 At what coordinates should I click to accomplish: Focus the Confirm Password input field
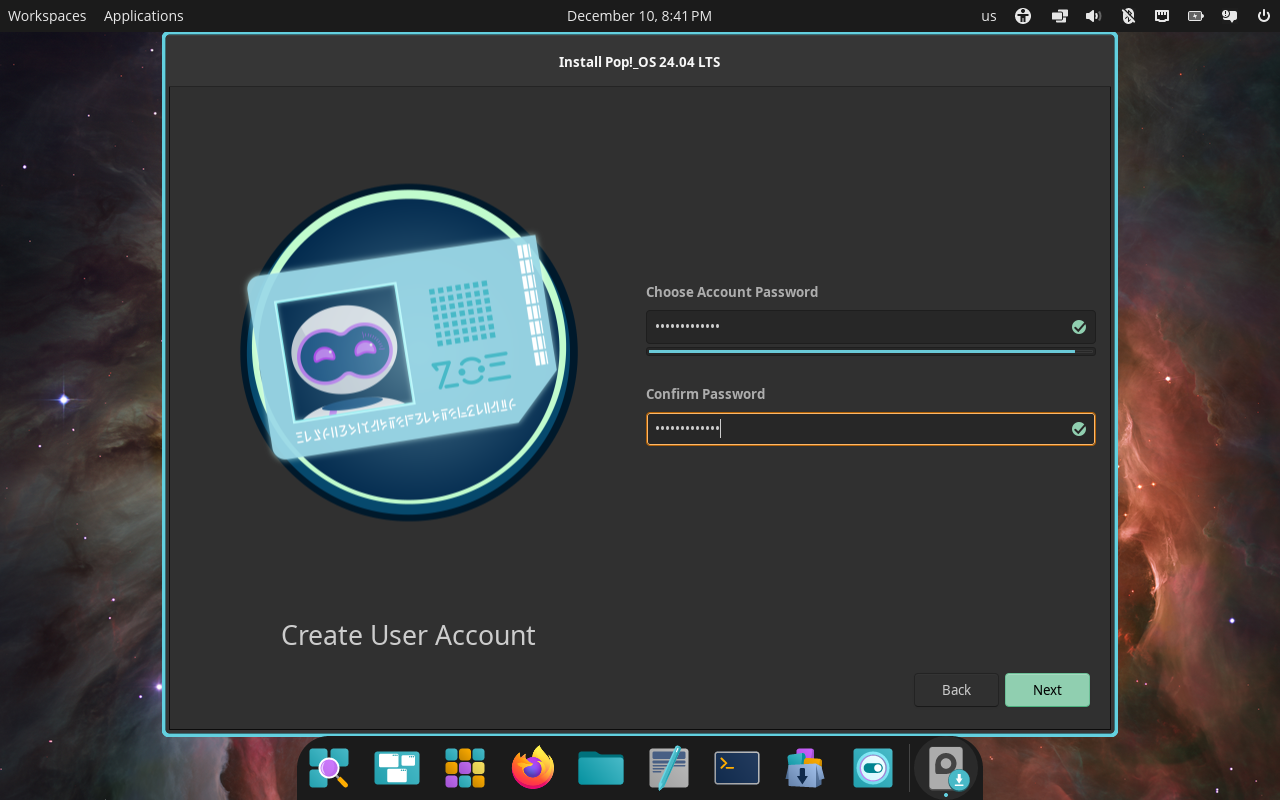click(870, 428)
